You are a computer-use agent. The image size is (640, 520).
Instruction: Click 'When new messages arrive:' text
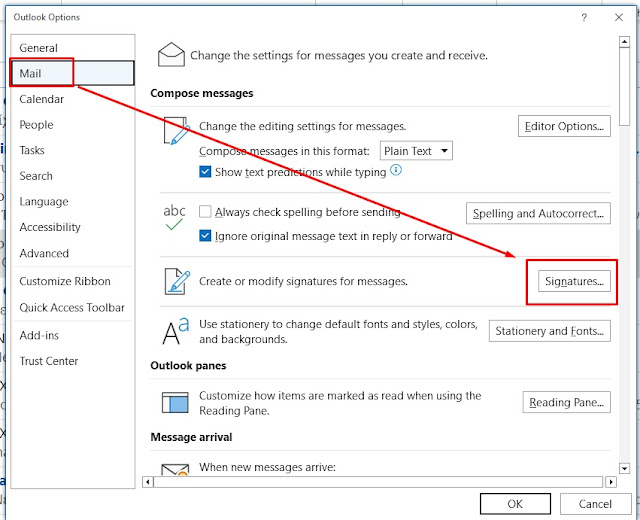coord(267,467)
